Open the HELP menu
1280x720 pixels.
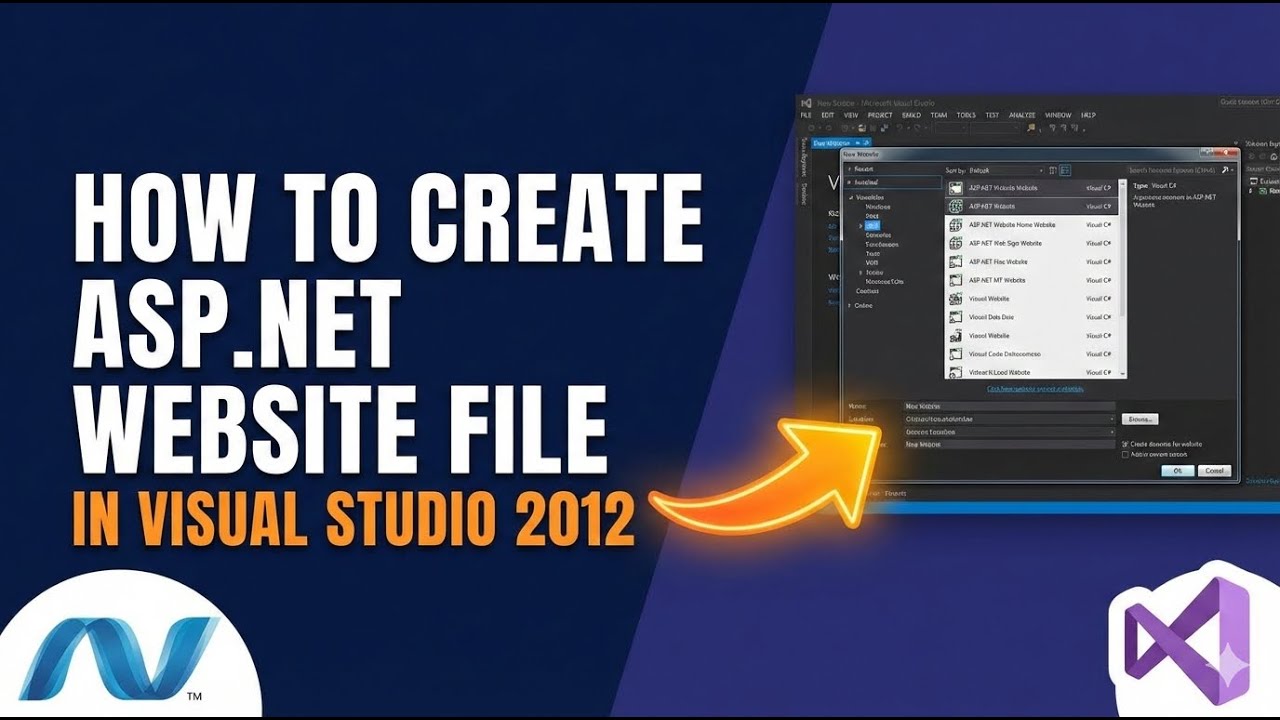click(1088, 115)
